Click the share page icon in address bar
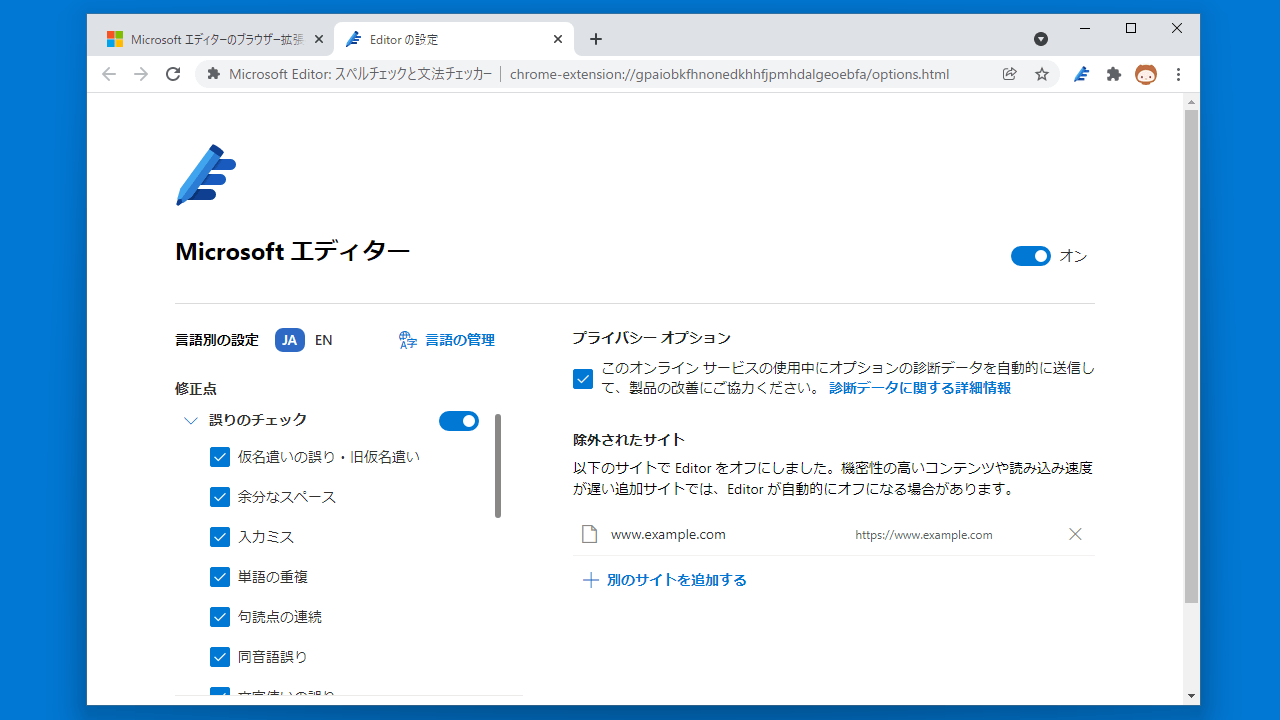Screen dimensions: 1280x720 (1010, 74)
